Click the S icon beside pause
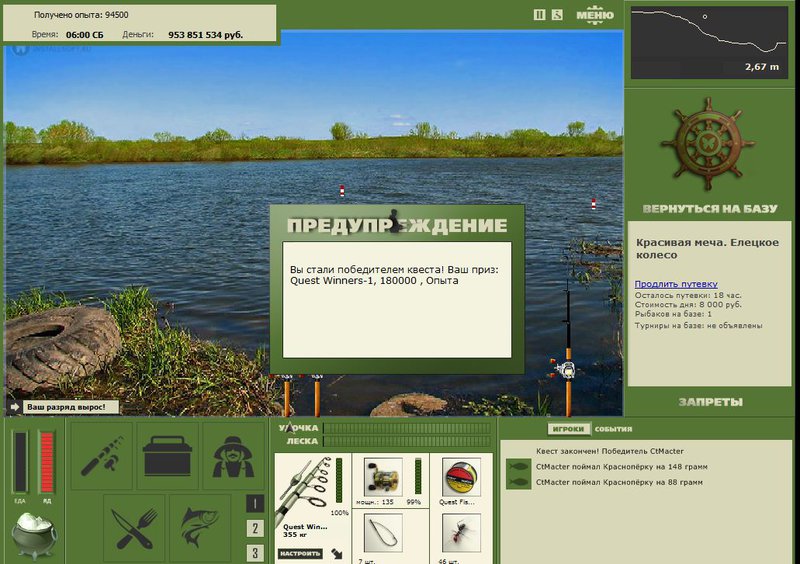Viewport: 800px width, 564px height. tap(557, 15)
